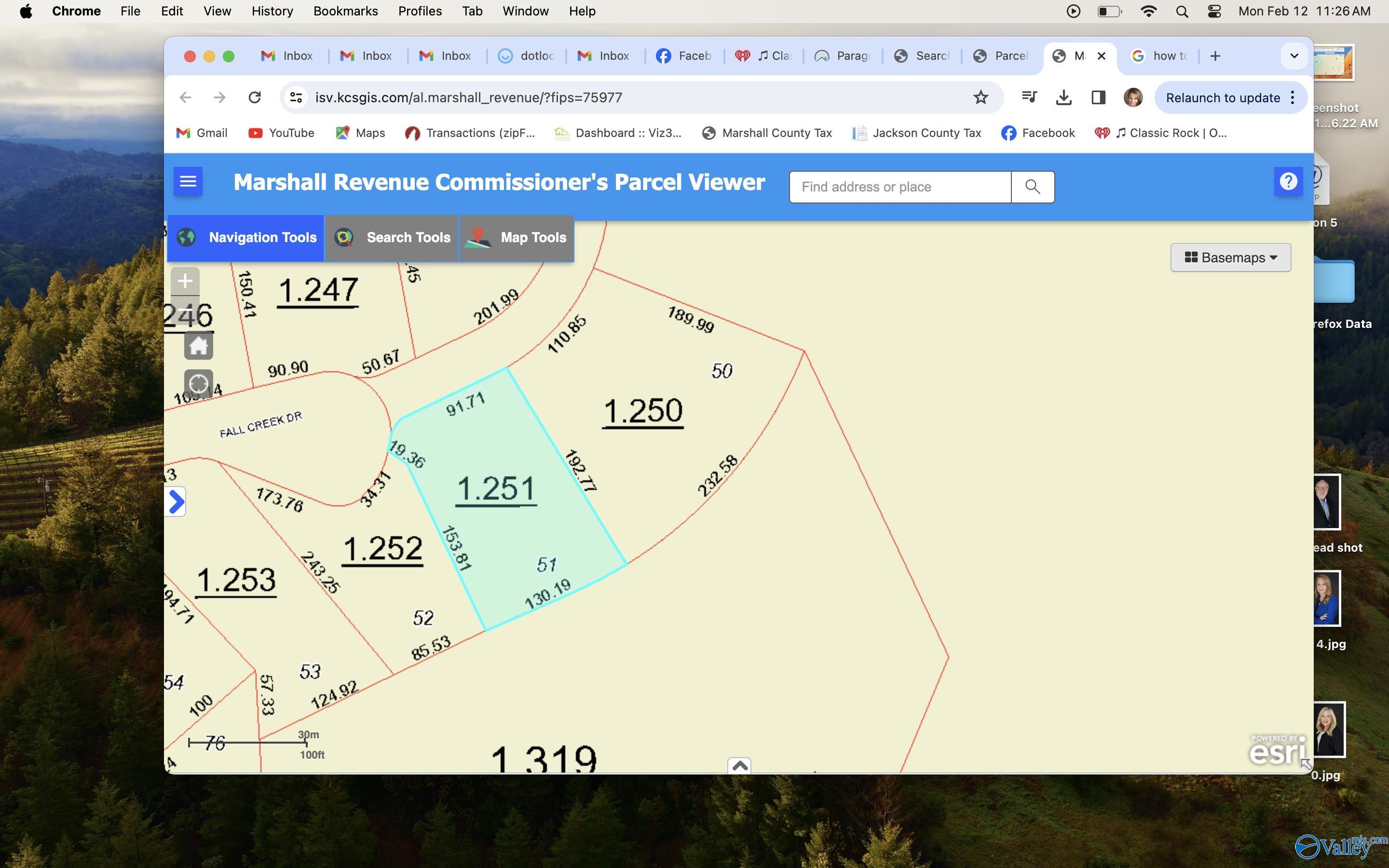
Task: Bookmark this page with the star icon
Action: (x=980, y=97)
